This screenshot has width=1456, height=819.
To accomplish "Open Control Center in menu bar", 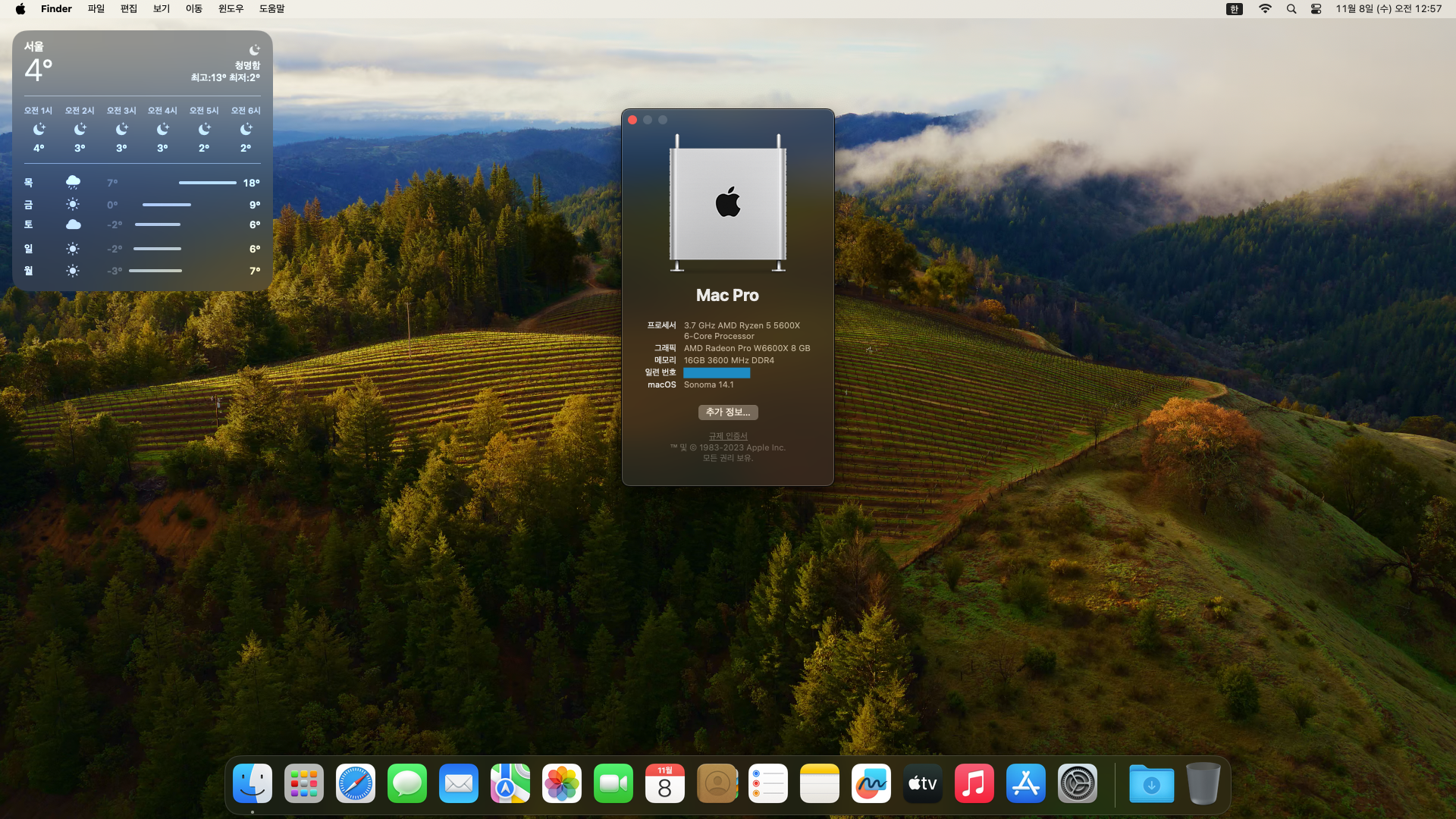I will point(1316,9).
